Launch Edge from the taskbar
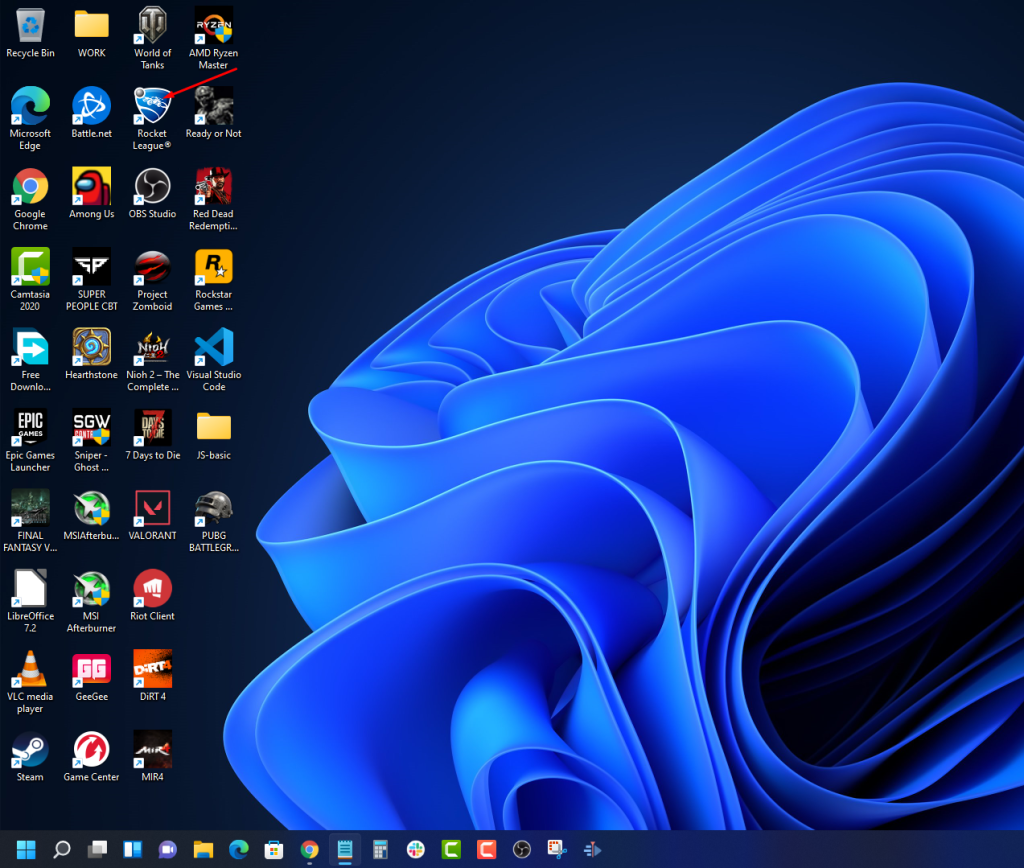This screenshot has height=868, width=1024. tap(238, 850)
